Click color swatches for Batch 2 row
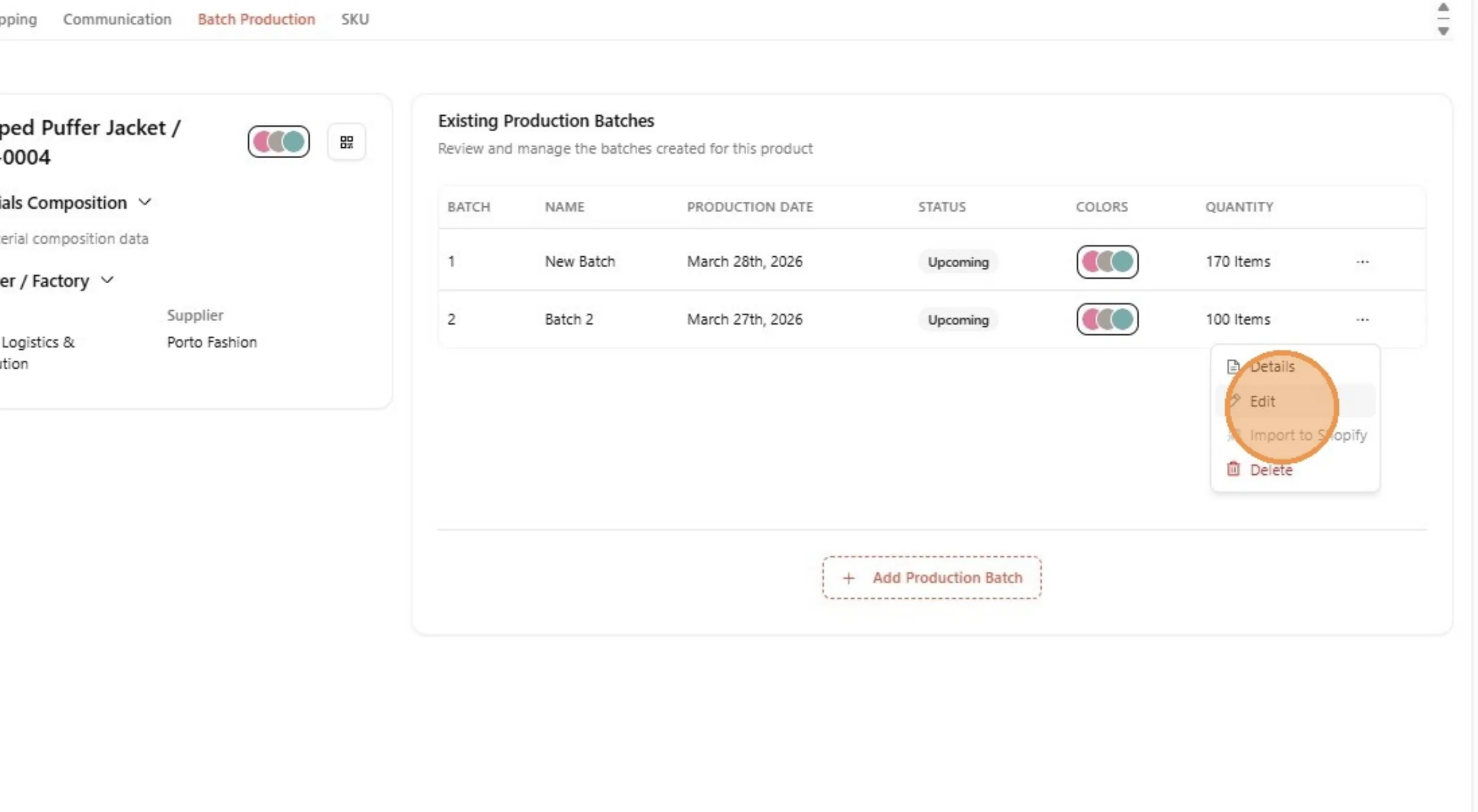Image resolution: width=1478 pixels, height=812 pixels. [x=1107, y=320]
